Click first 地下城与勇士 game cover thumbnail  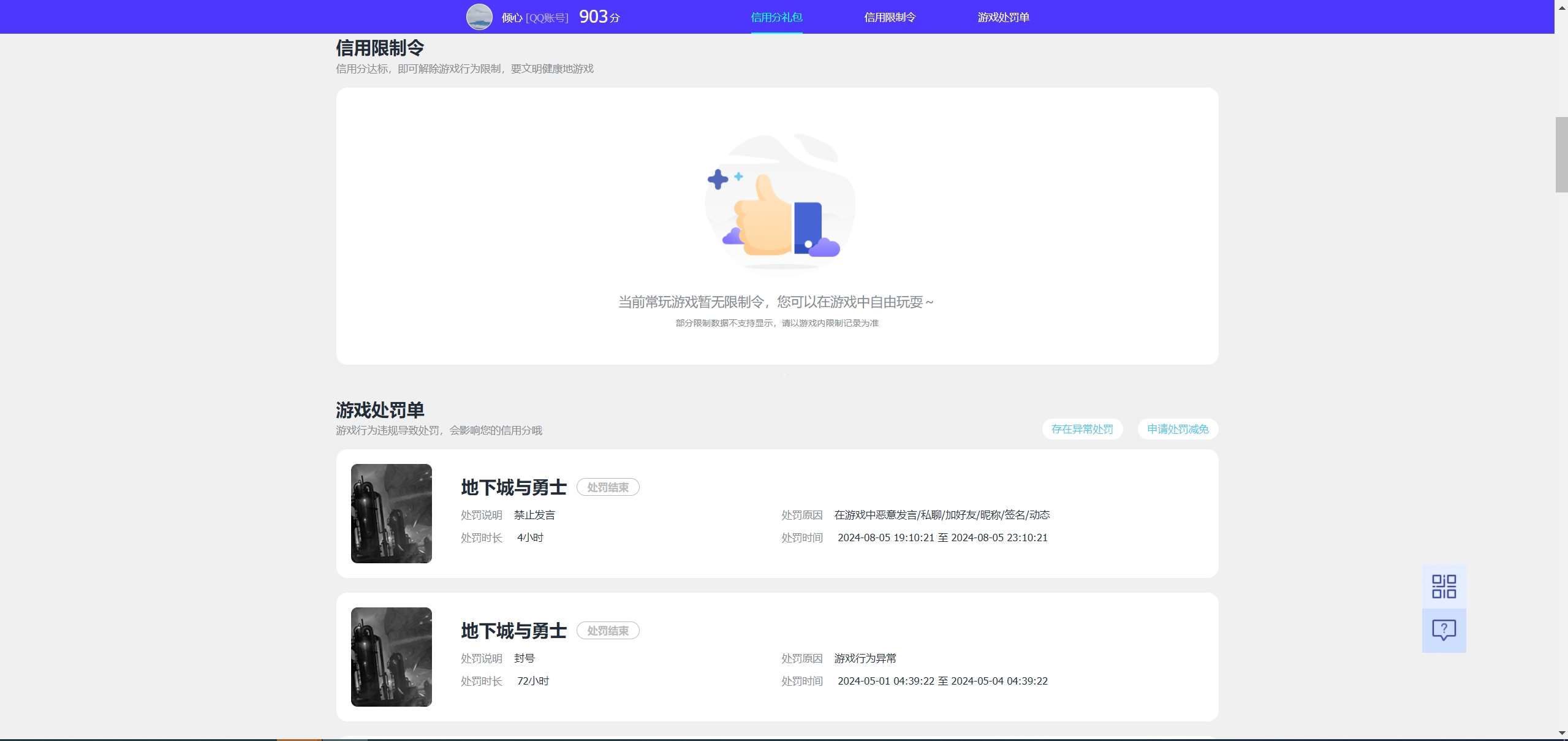click(x=392, y=513)
